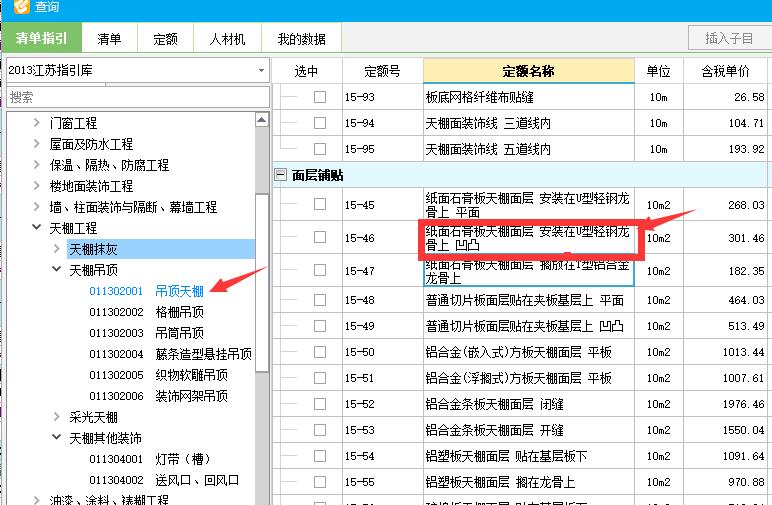The image size is (772, 505).
Task: Check the box for quota 15-54
Action: [x=320, y=456]
